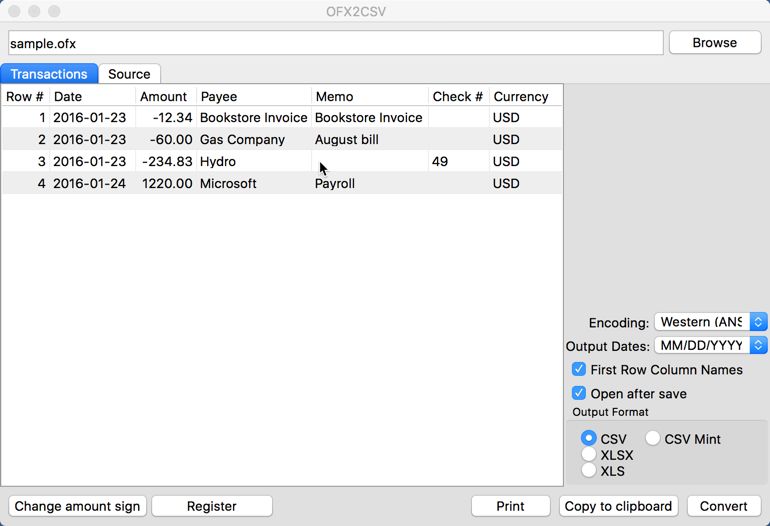This screenshot has width=770, height=526.
Task: Click the date in the Gas Company row
Action: pos(92,139)
